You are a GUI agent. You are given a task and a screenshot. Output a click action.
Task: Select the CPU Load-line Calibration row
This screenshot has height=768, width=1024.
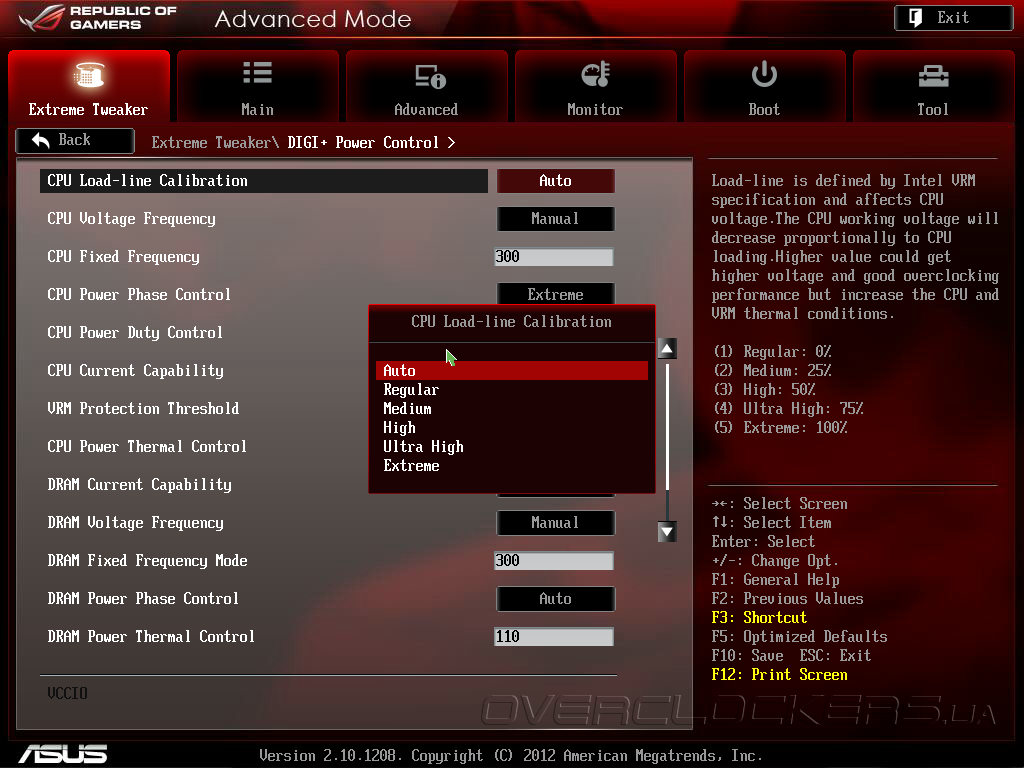click(264, 181)
